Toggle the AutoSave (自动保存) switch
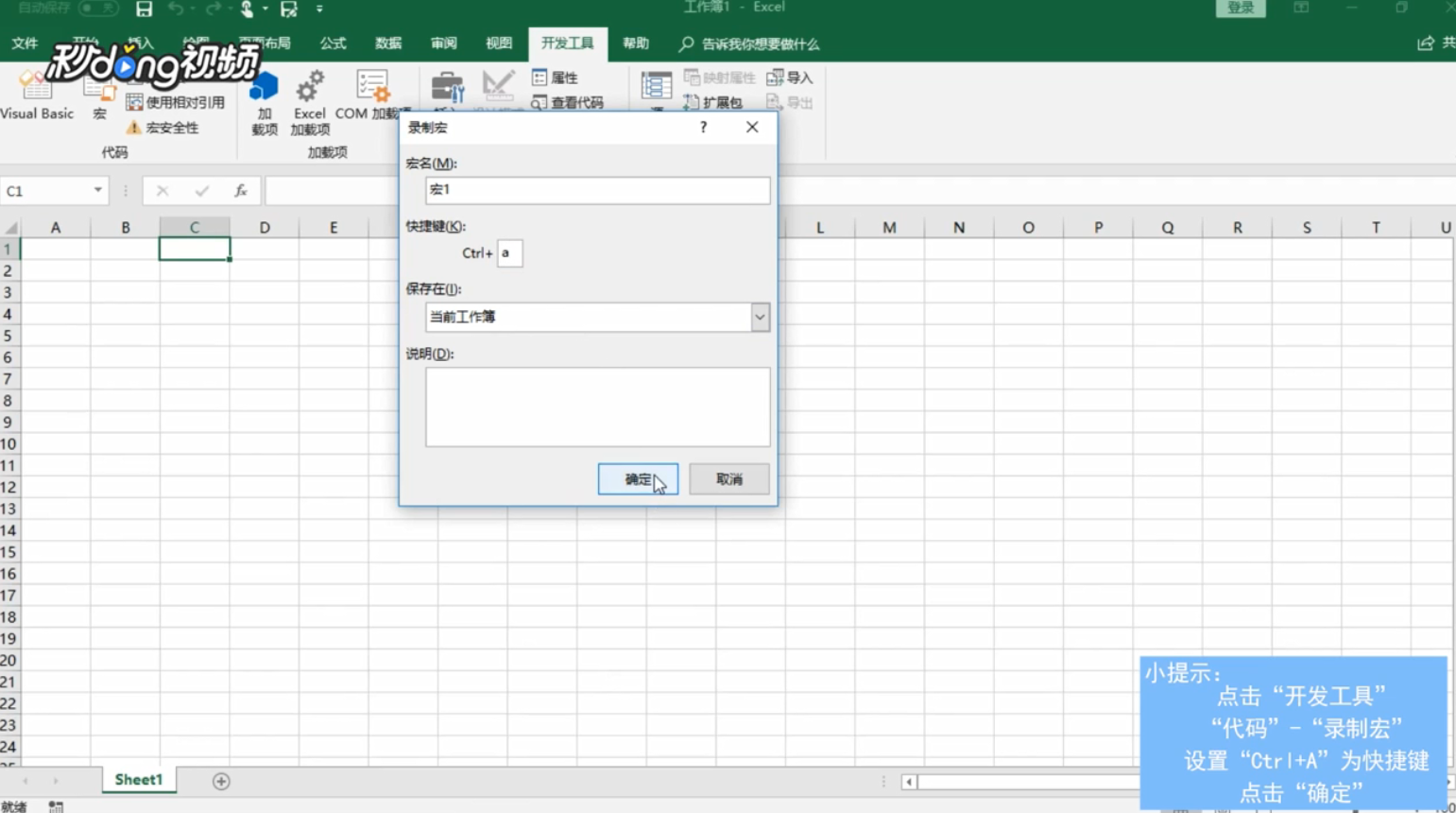Image resolution: width=1456 pixels, height=813 pixels. click(x=98, y=8)
